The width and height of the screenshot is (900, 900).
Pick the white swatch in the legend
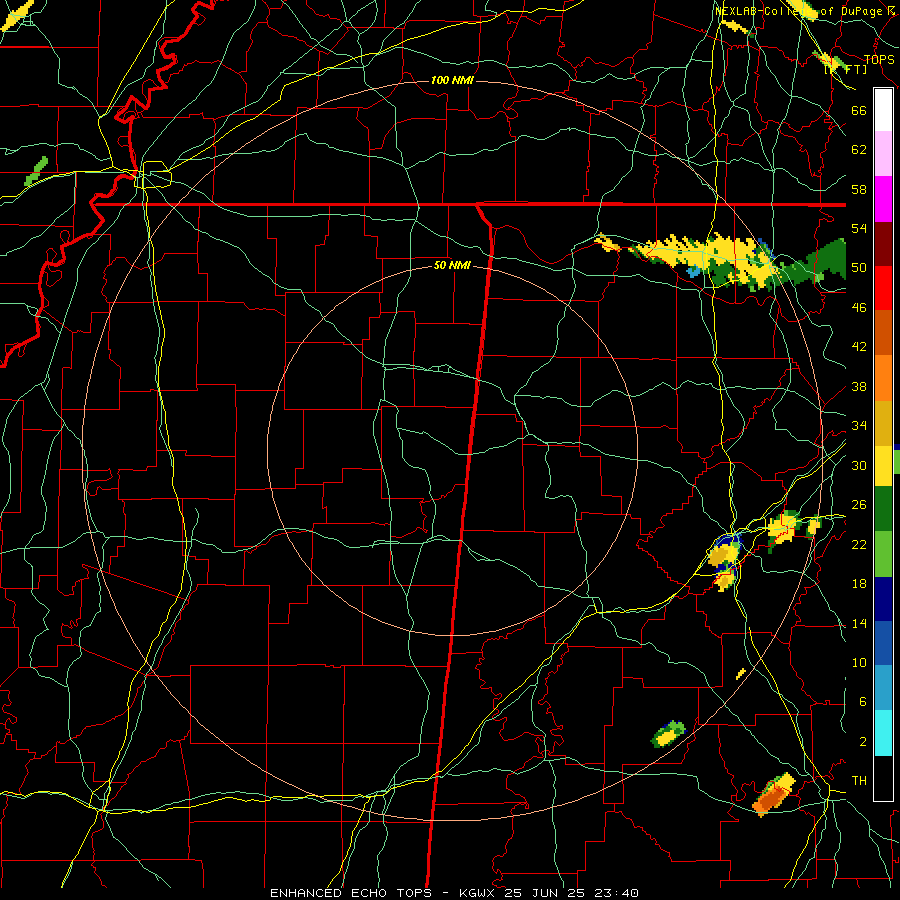(883, 110)
